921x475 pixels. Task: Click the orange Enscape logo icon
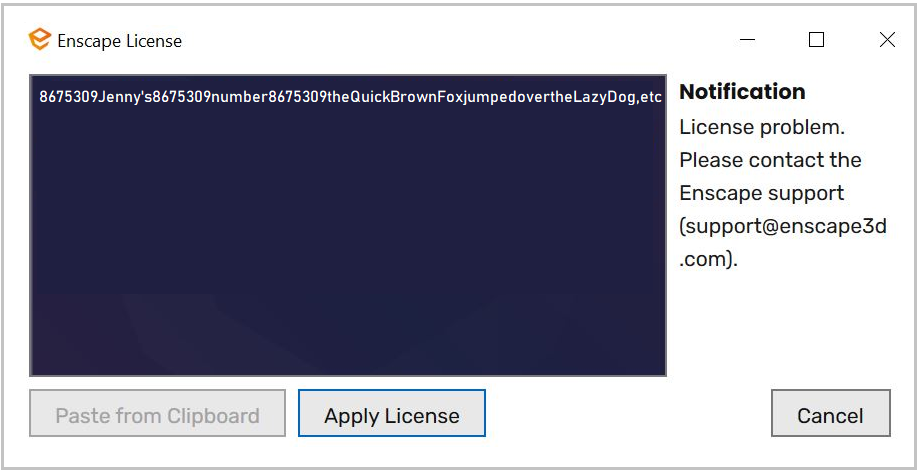[x=39, y=39]
